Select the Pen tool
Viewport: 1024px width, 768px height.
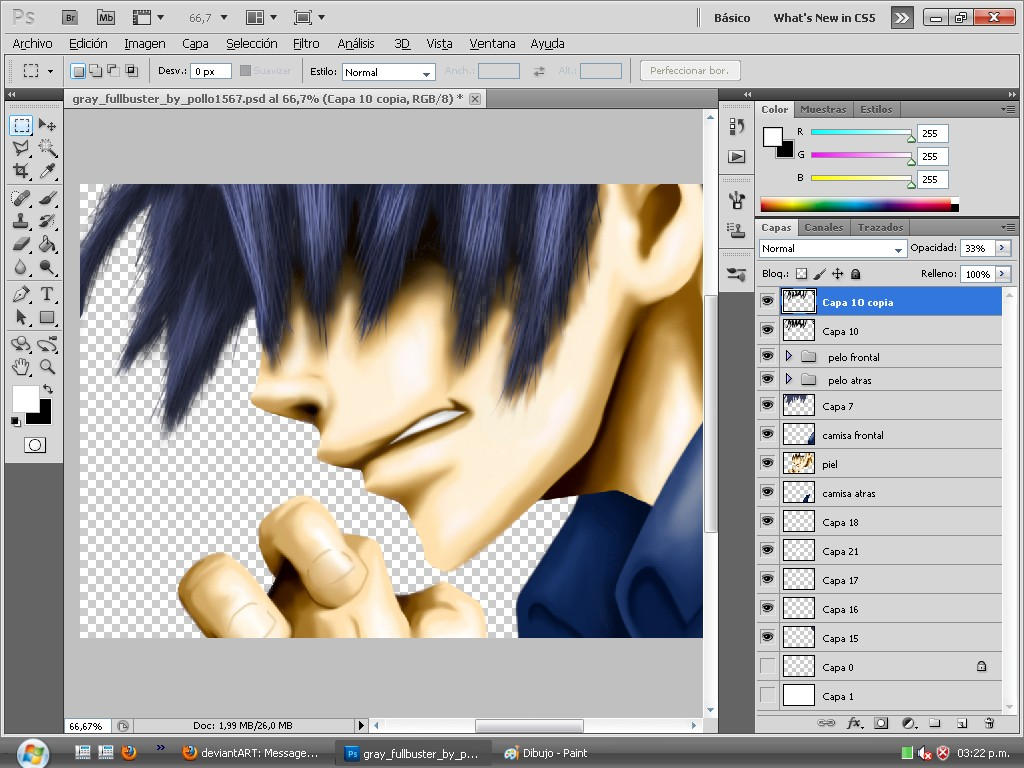click(22, 294)
